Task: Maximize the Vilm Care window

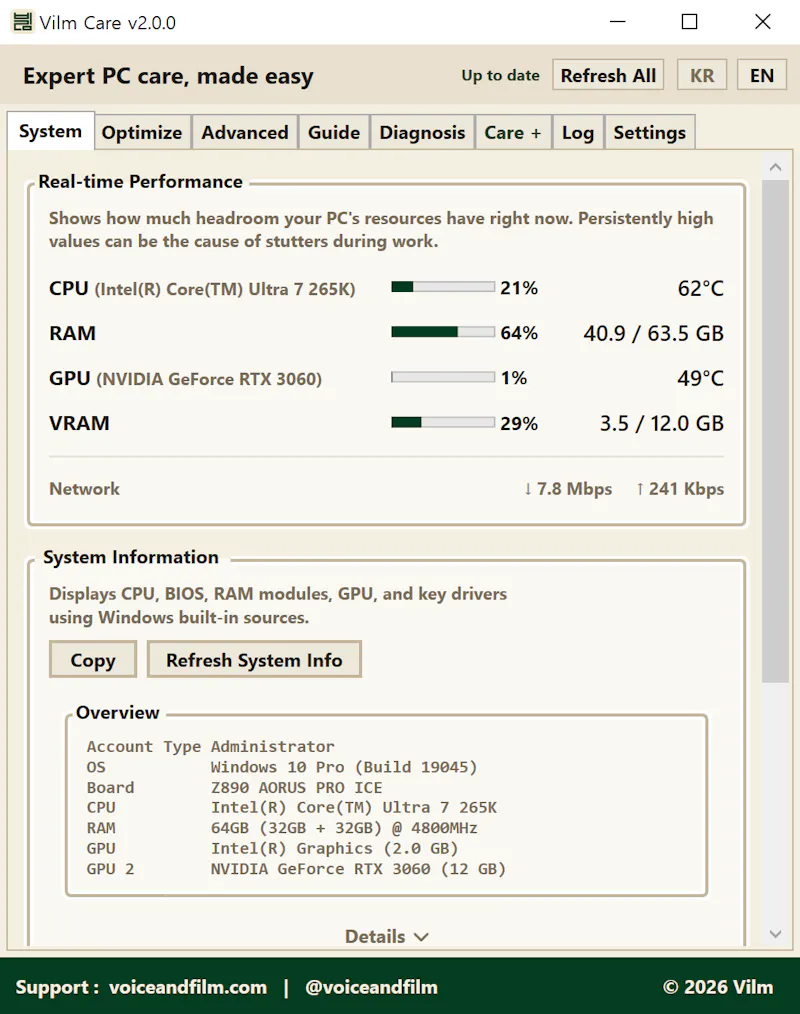Action: [x=689, y=22]
